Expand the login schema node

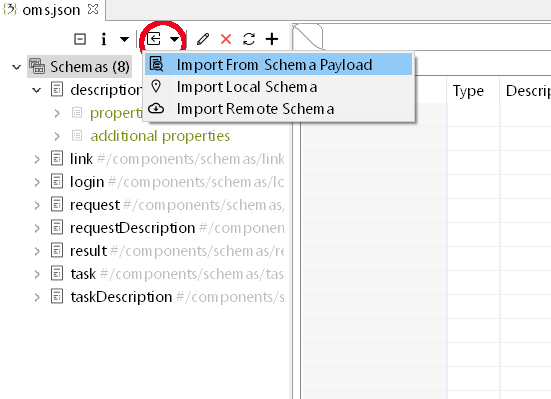coord(37,182)
